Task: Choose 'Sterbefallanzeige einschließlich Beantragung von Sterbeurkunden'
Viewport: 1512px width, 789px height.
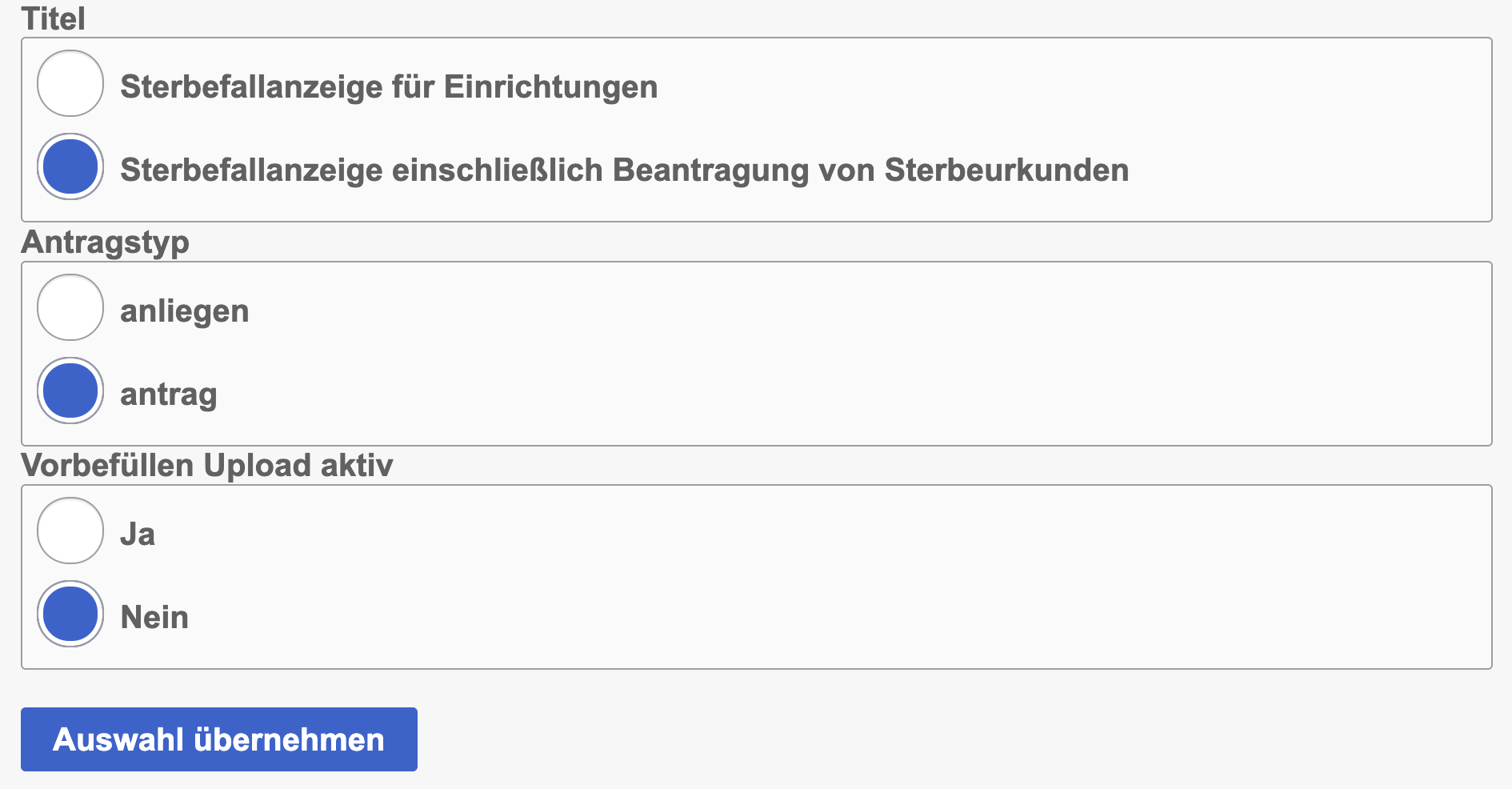Action: [x=70, y=167]
